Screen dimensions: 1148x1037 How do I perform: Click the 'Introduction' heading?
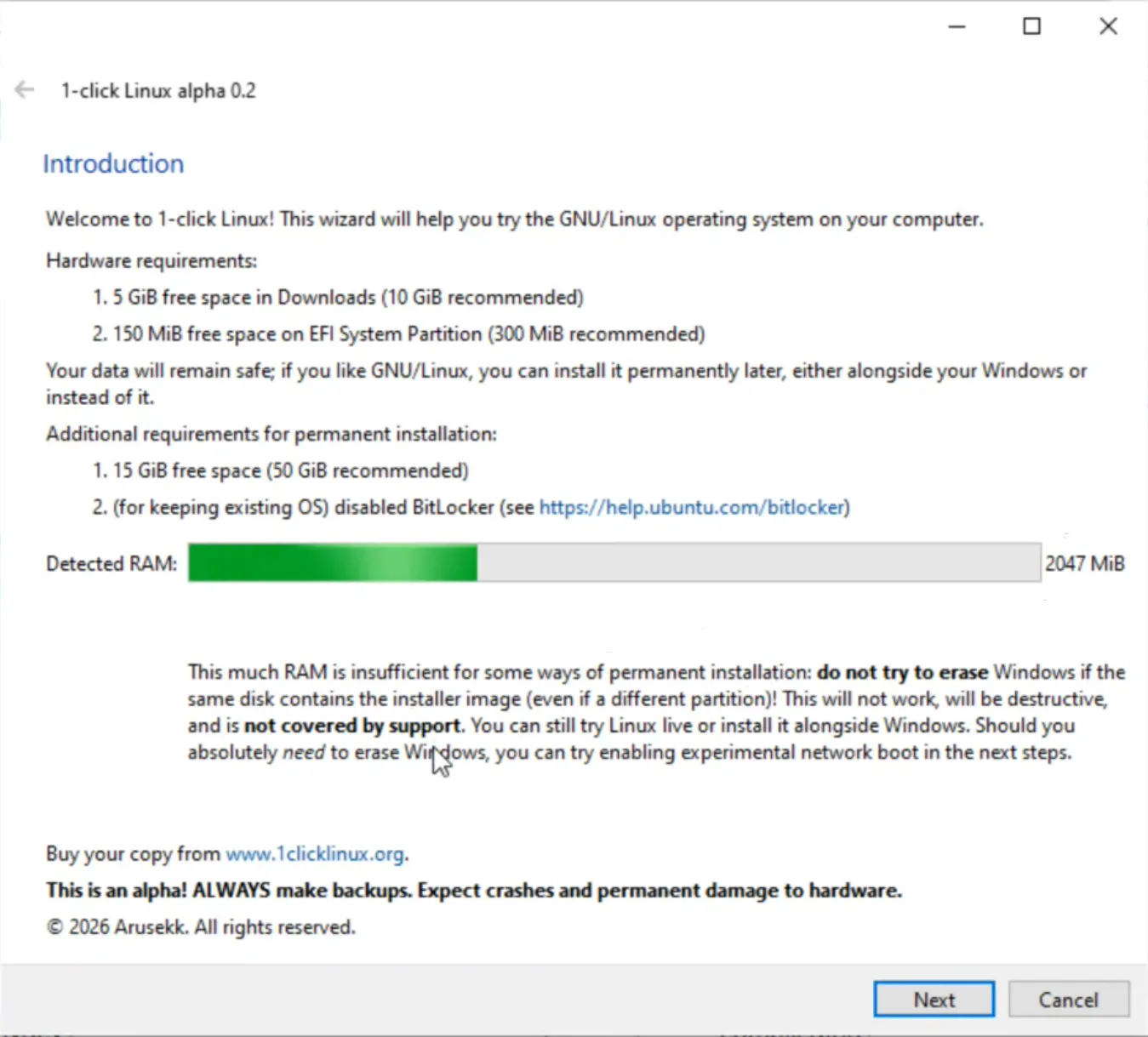113,163
